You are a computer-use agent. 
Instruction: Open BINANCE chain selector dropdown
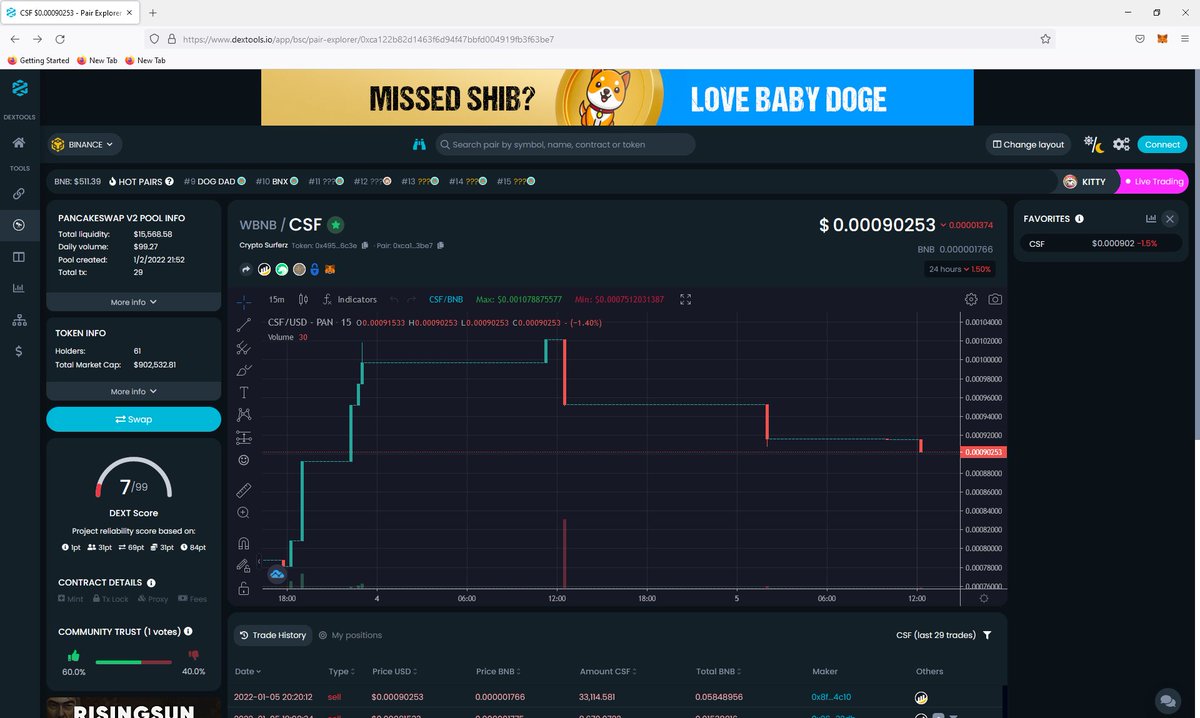85,144
